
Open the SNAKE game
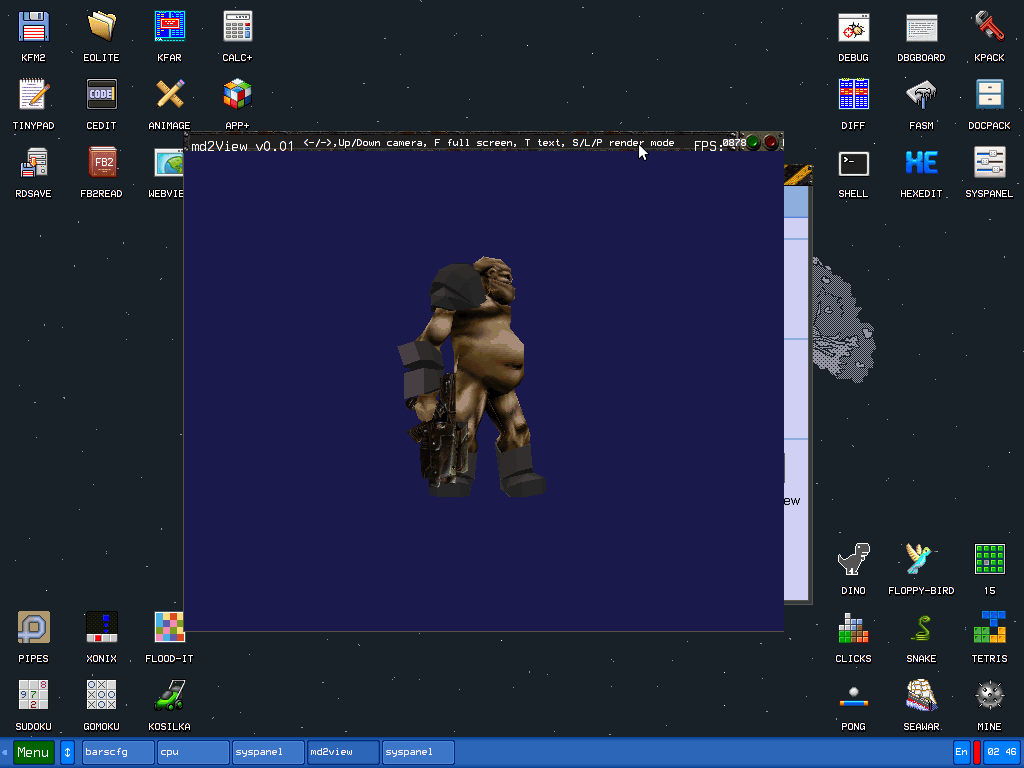click(x=921, y=629)
